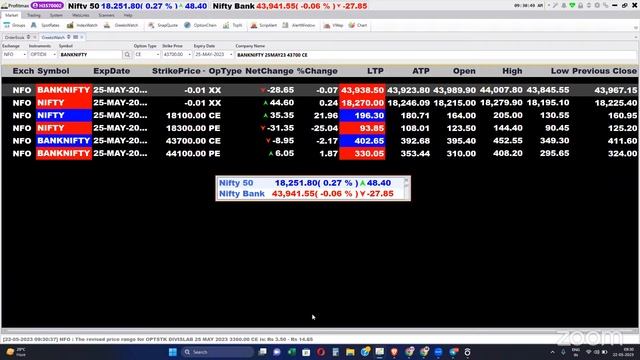
Task: Open the TopN tool
Action: [x=232, y=25]
